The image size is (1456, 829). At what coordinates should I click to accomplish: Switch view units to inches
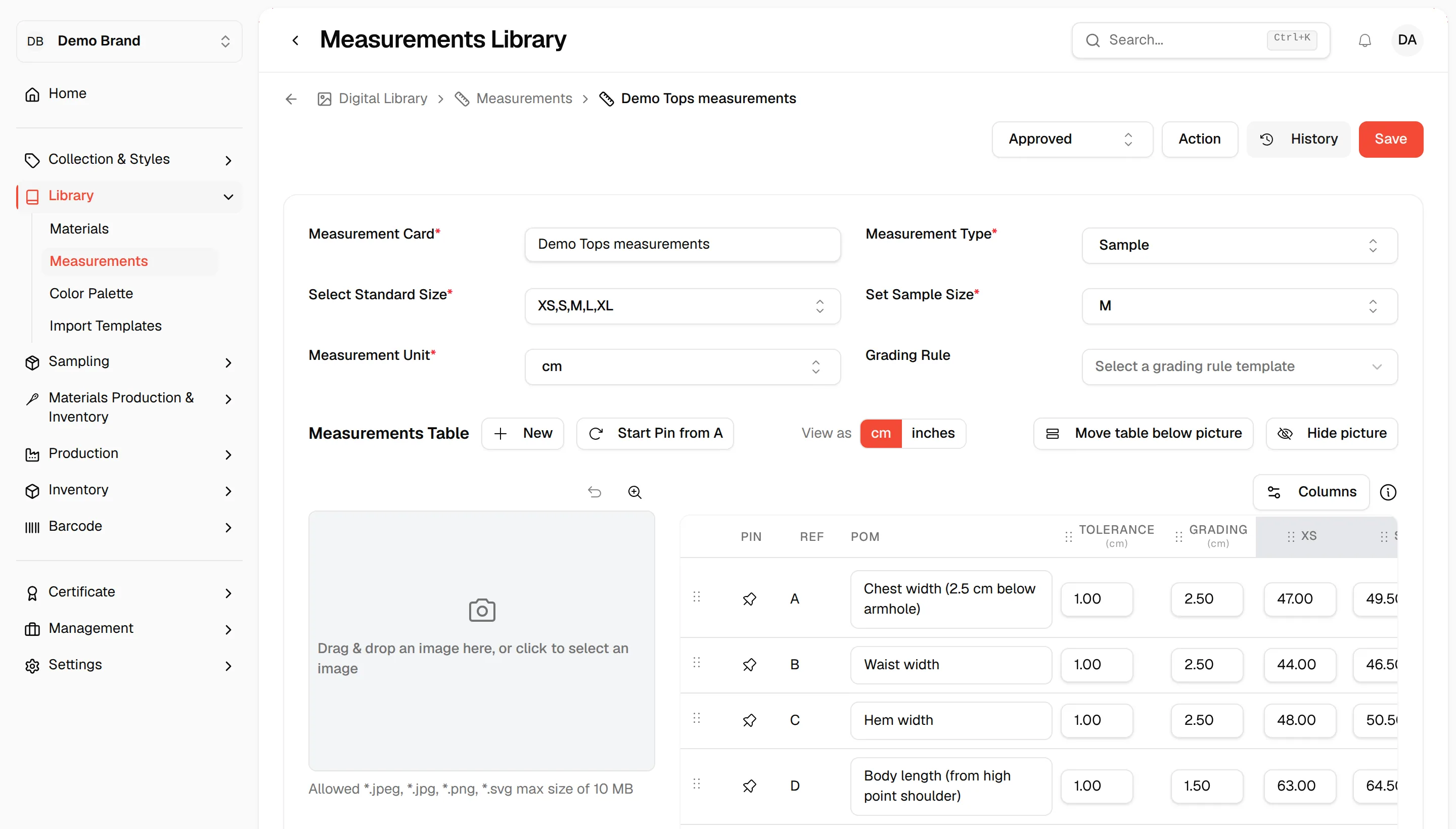click(x=933, y=433)
